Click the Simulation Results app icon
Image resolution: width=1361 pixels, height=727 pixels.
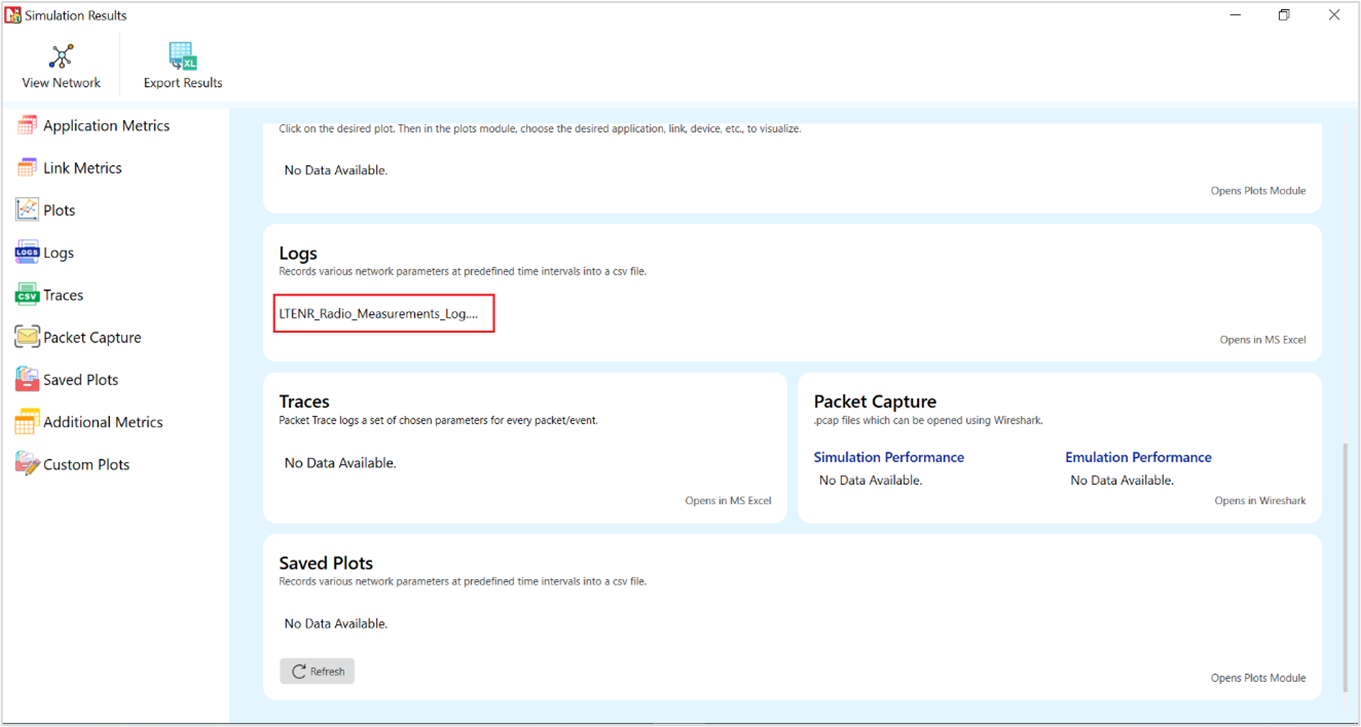tap(13, 15)
